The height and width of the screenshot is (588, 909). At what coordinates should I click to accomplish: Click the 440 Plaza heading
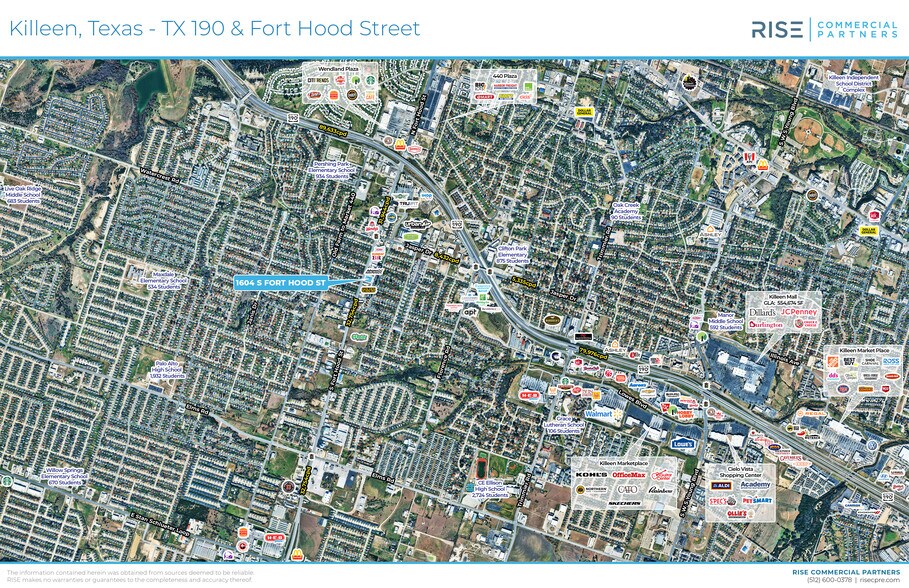(504, 76)
